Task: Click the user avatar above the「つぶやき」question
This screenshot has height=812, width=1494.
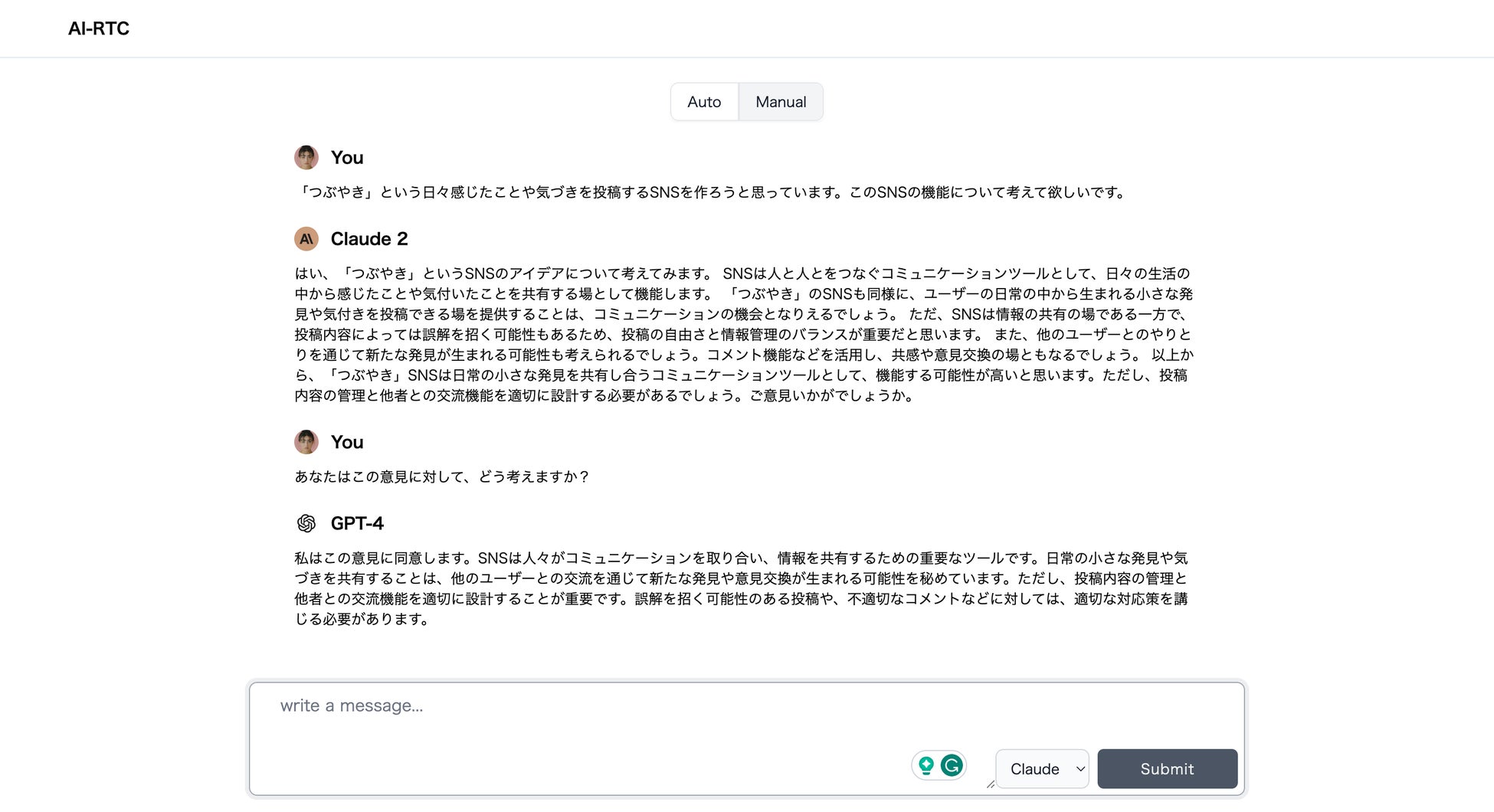Action: pos(306,158)
